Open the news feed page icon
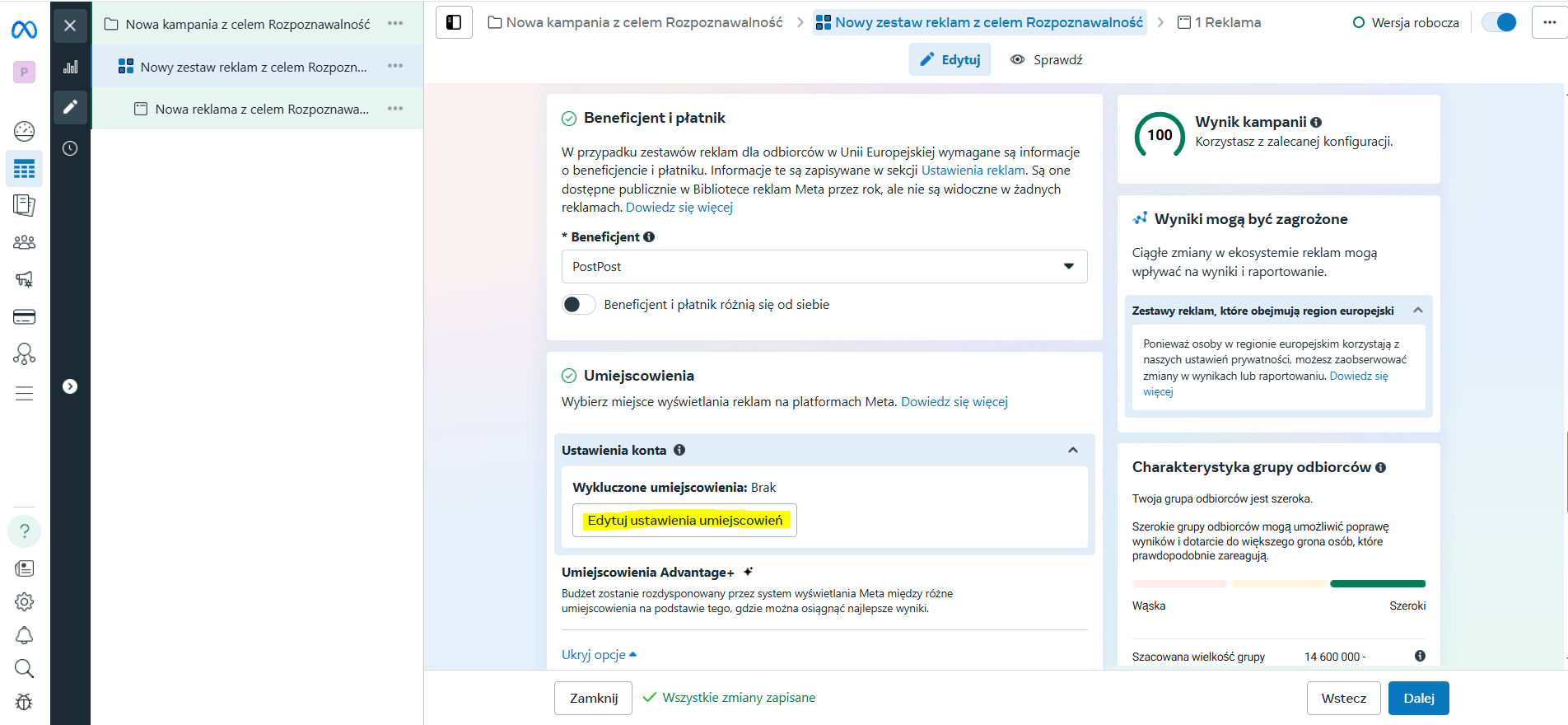The image size is (1568, 725). (x=25, y=568)
